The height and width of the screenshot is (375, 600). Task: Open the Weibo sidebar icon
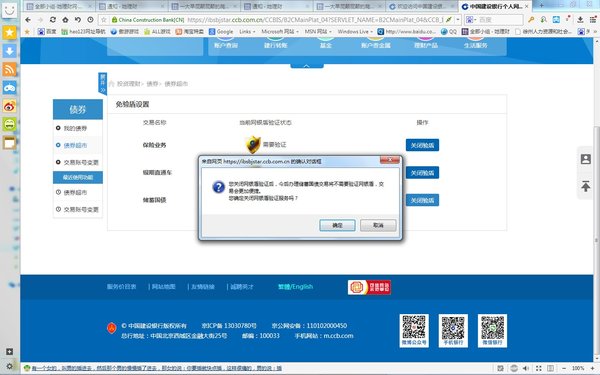click(x=10, y=106)
